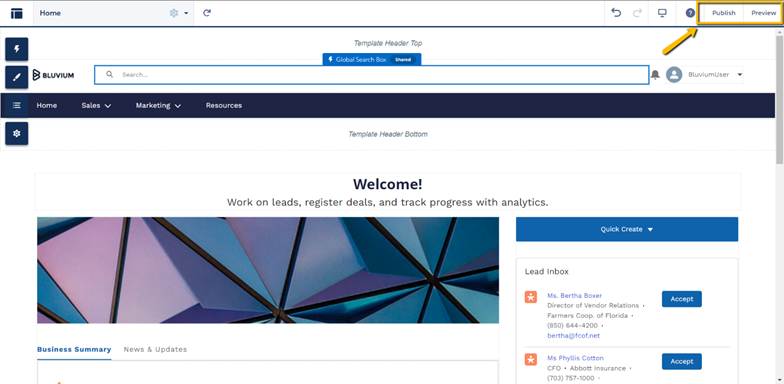Expand the Sales navigation menu

pyautogui.click(x=96, y=106)
